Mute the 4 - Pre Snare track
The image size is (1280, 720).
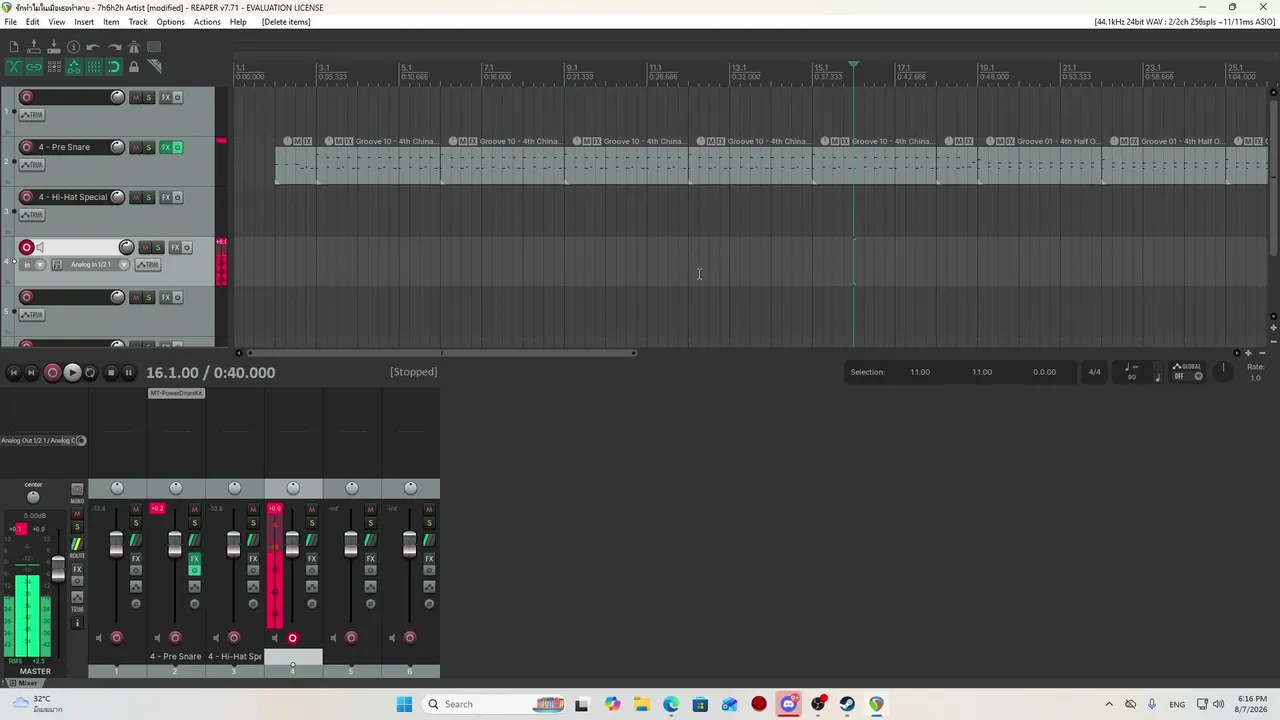[136, 147]
